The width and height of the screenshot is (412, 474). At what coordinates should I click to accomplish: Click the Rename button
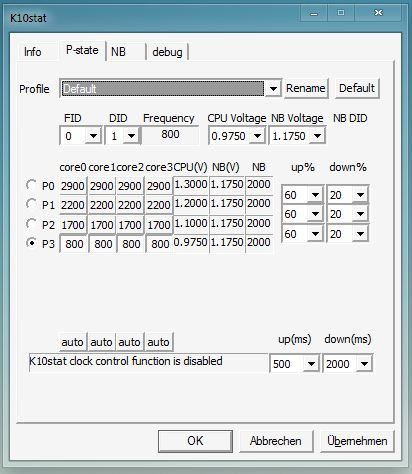point(306,88)
